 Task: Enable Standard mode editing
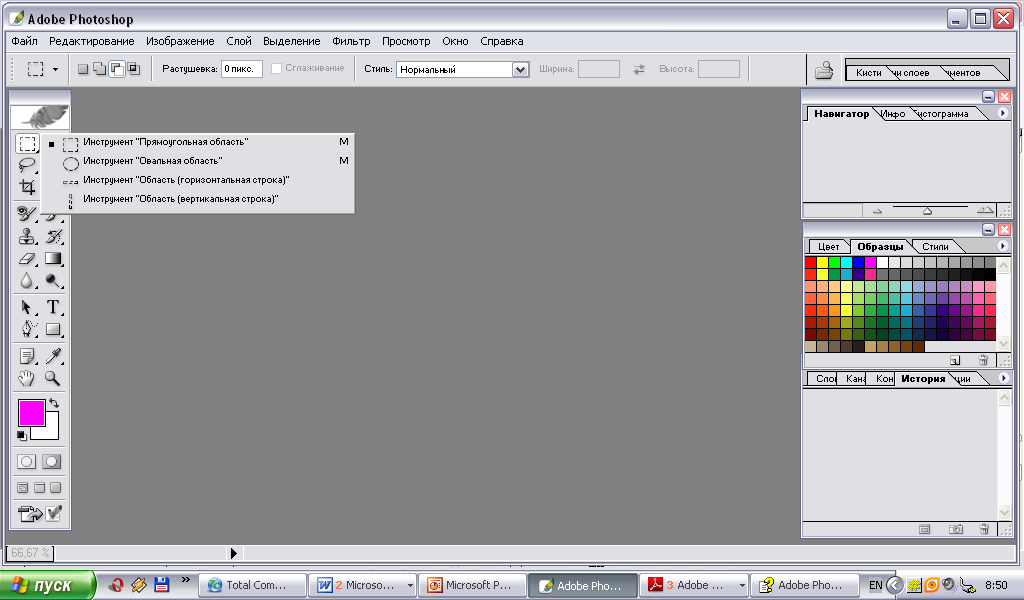tap(26, 462)
